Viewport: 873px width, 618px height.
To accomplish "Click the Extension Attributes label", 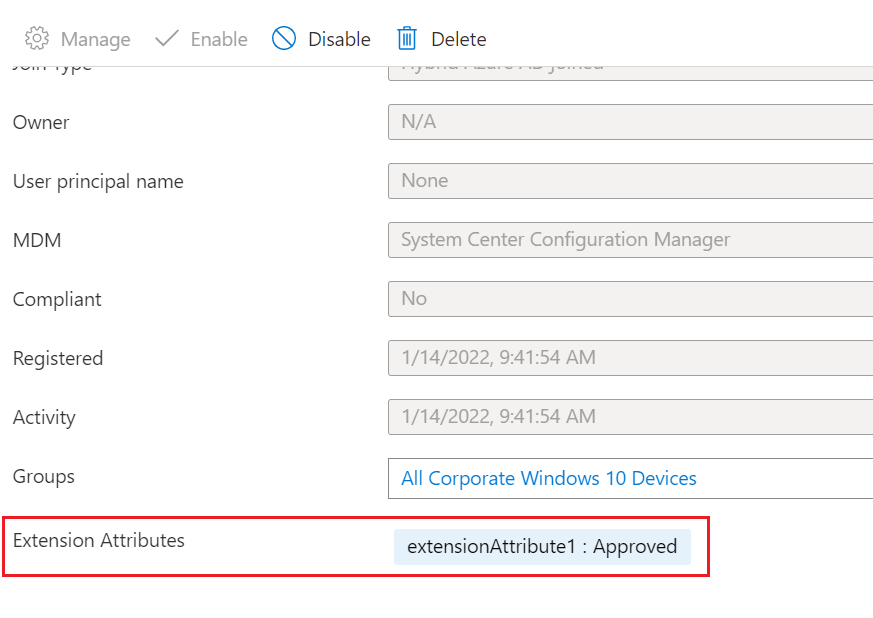I will (x=99, y=540).
